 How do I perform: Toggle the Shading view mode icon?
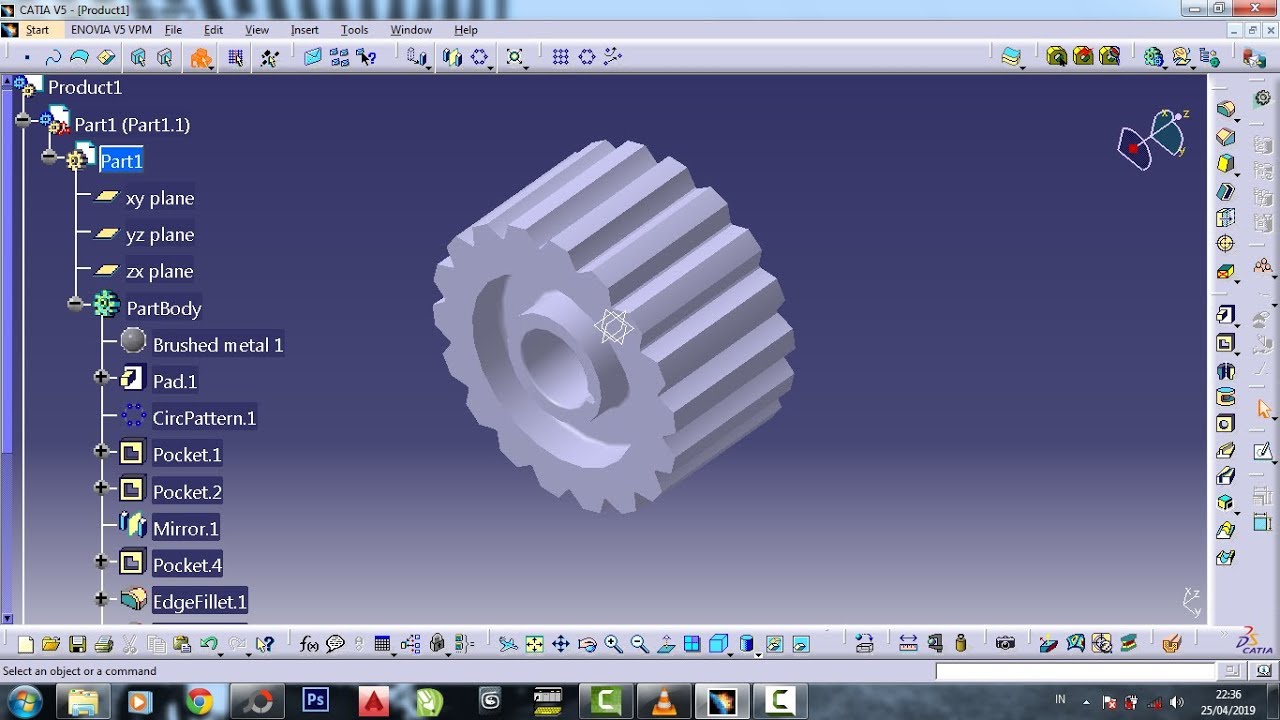(746, 644)
